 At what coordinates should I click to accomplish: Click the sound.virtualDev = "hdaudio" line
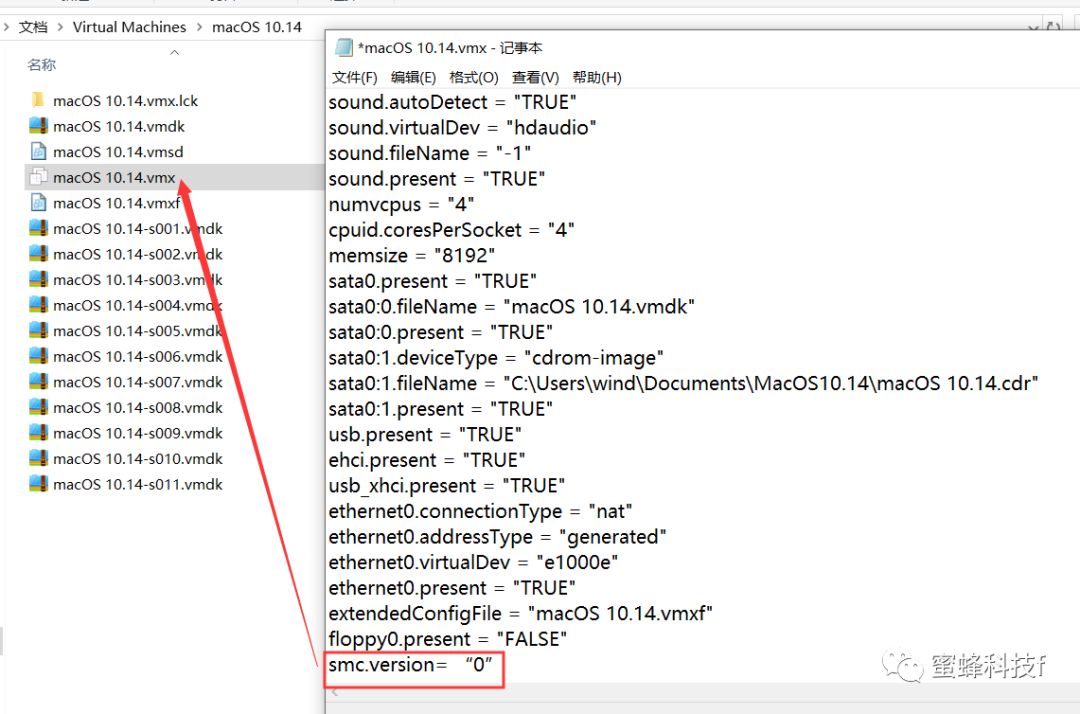(x=462, y=127)
